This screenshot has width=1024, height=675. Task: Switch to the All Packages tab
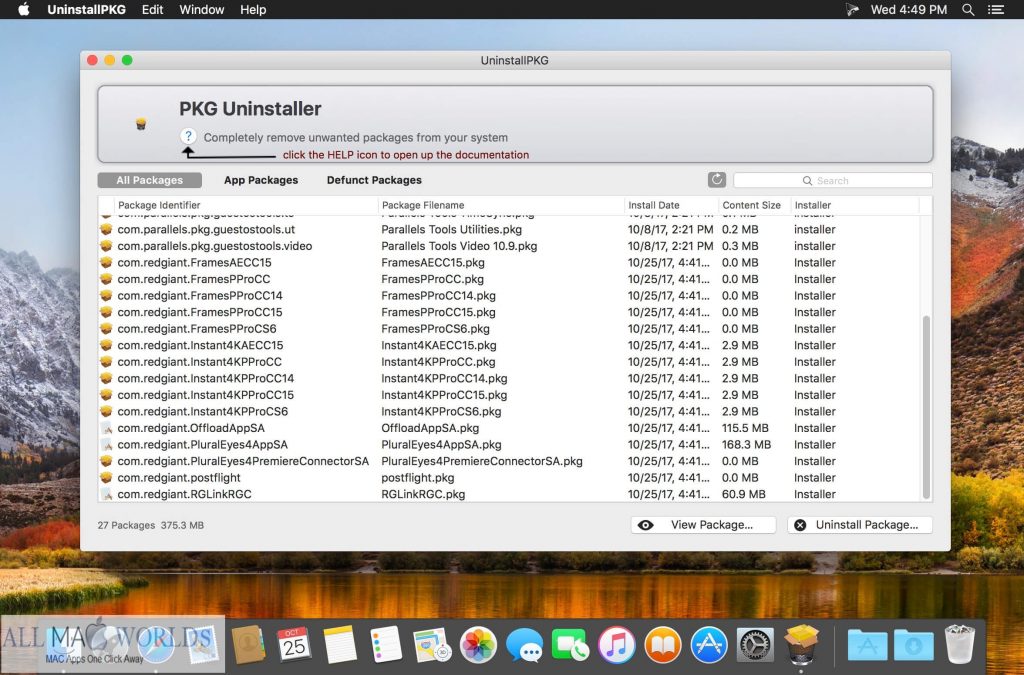click(x=150, y=180)
